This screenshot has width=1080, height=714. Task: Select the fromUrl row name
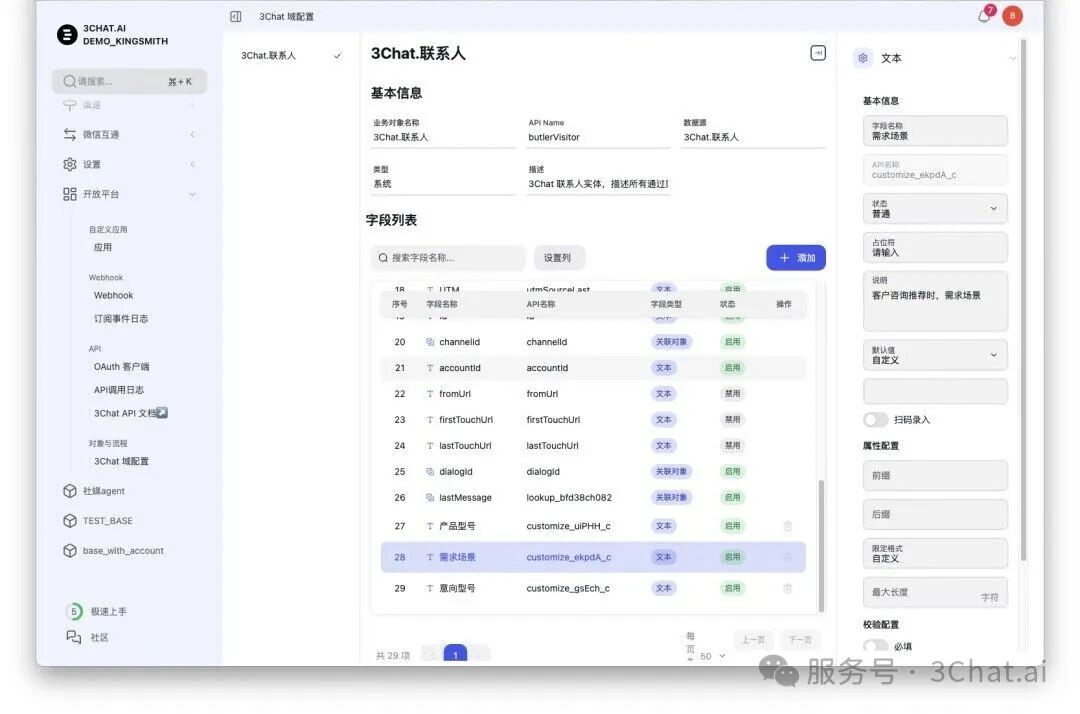455,394
